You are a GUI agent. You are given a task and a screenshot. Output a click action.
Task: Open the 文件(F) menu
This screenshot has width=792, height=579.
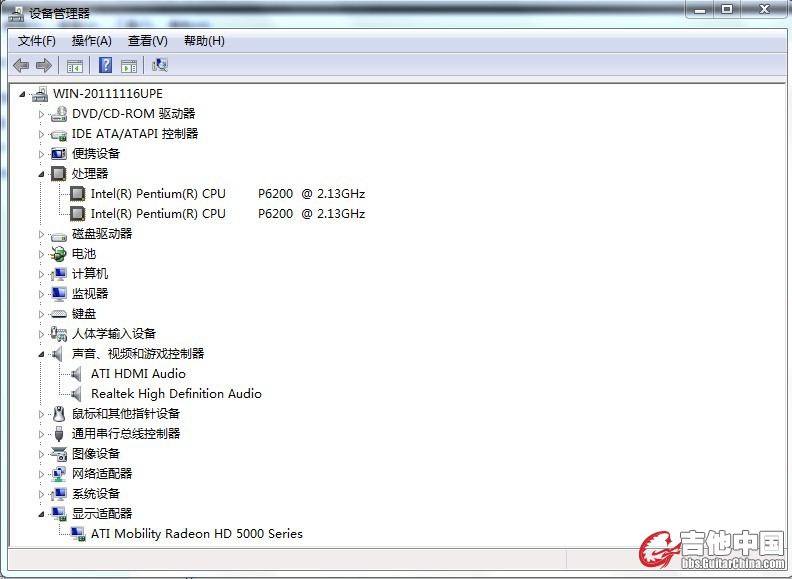(x=37, y=41)
